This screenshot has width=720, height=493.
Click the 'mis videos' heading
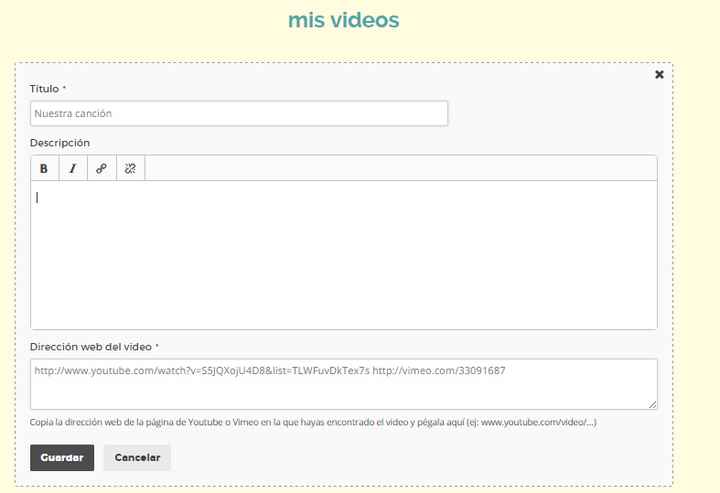[x=343, y=20]
